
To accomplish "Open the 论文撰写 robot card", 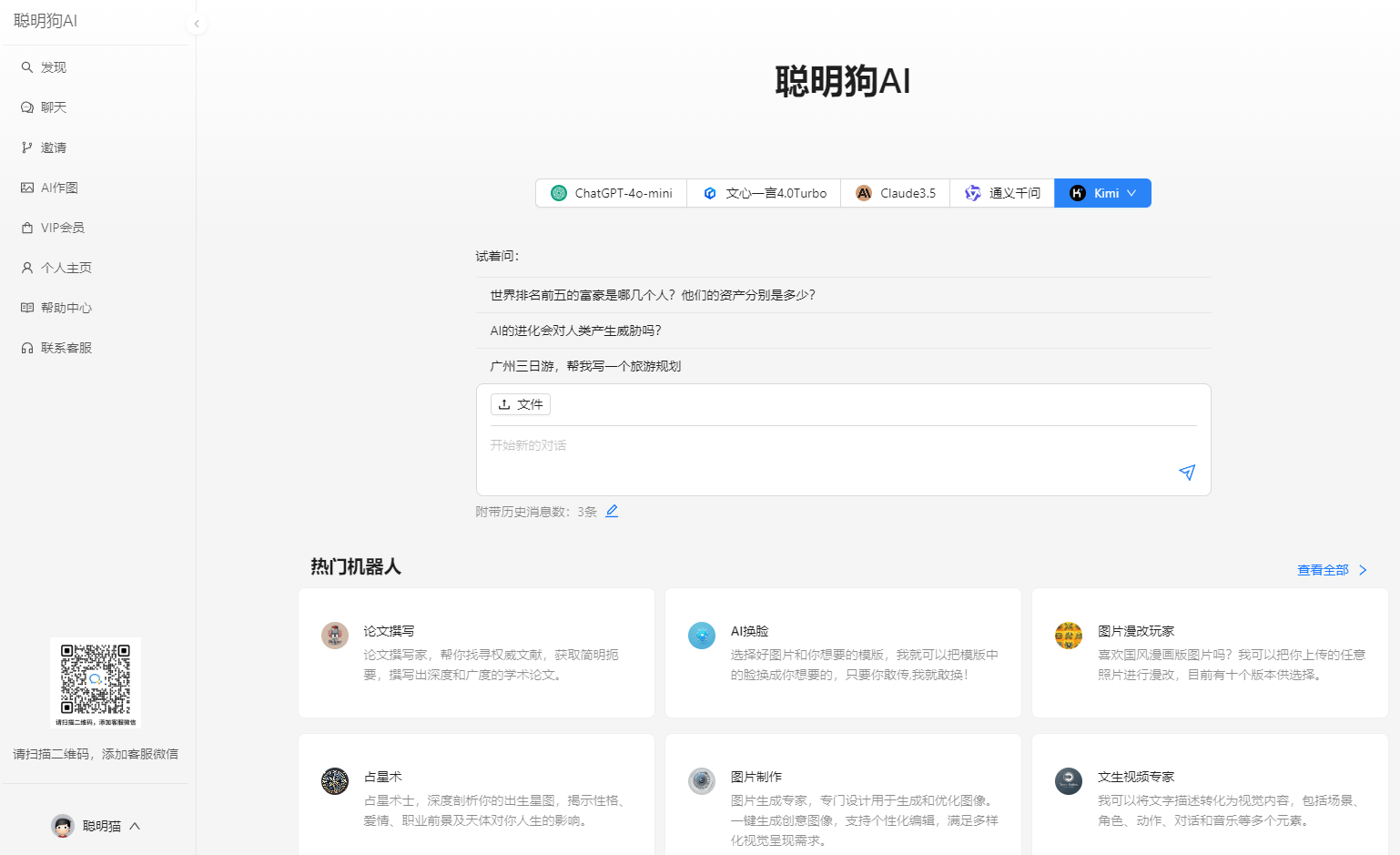I will 476,652.
